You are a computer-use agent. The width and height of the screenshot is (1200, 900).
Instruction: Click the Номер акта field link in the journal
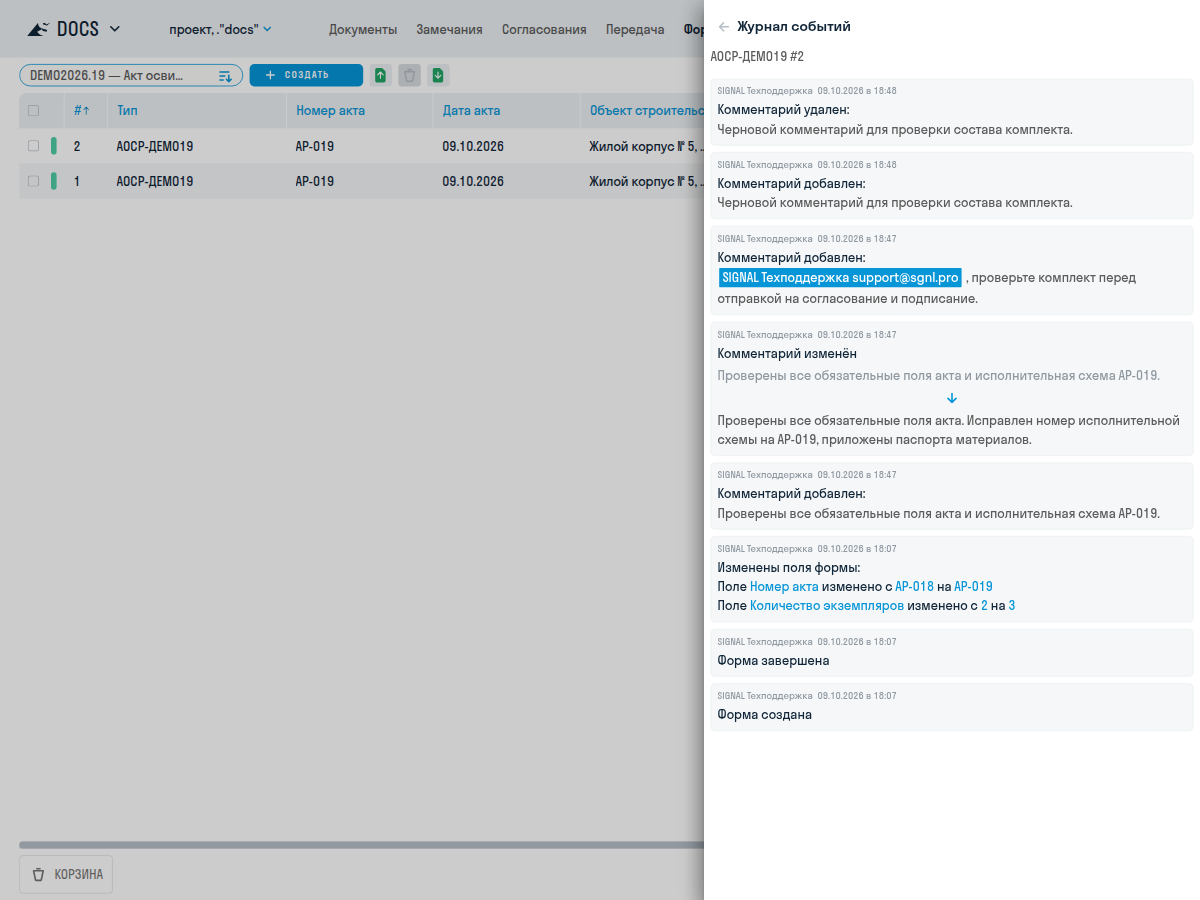pyautogui.click(x=784, y=587)
